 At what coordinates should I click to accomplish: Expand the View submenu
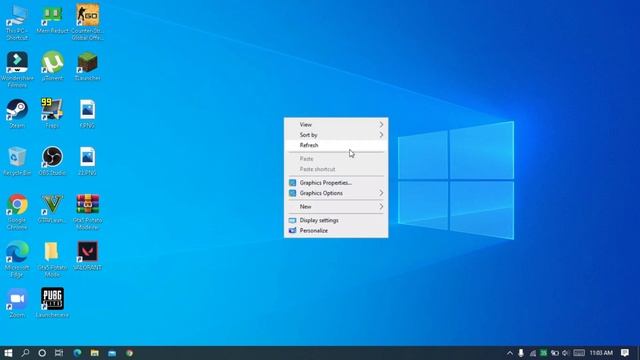click(336, 124)
